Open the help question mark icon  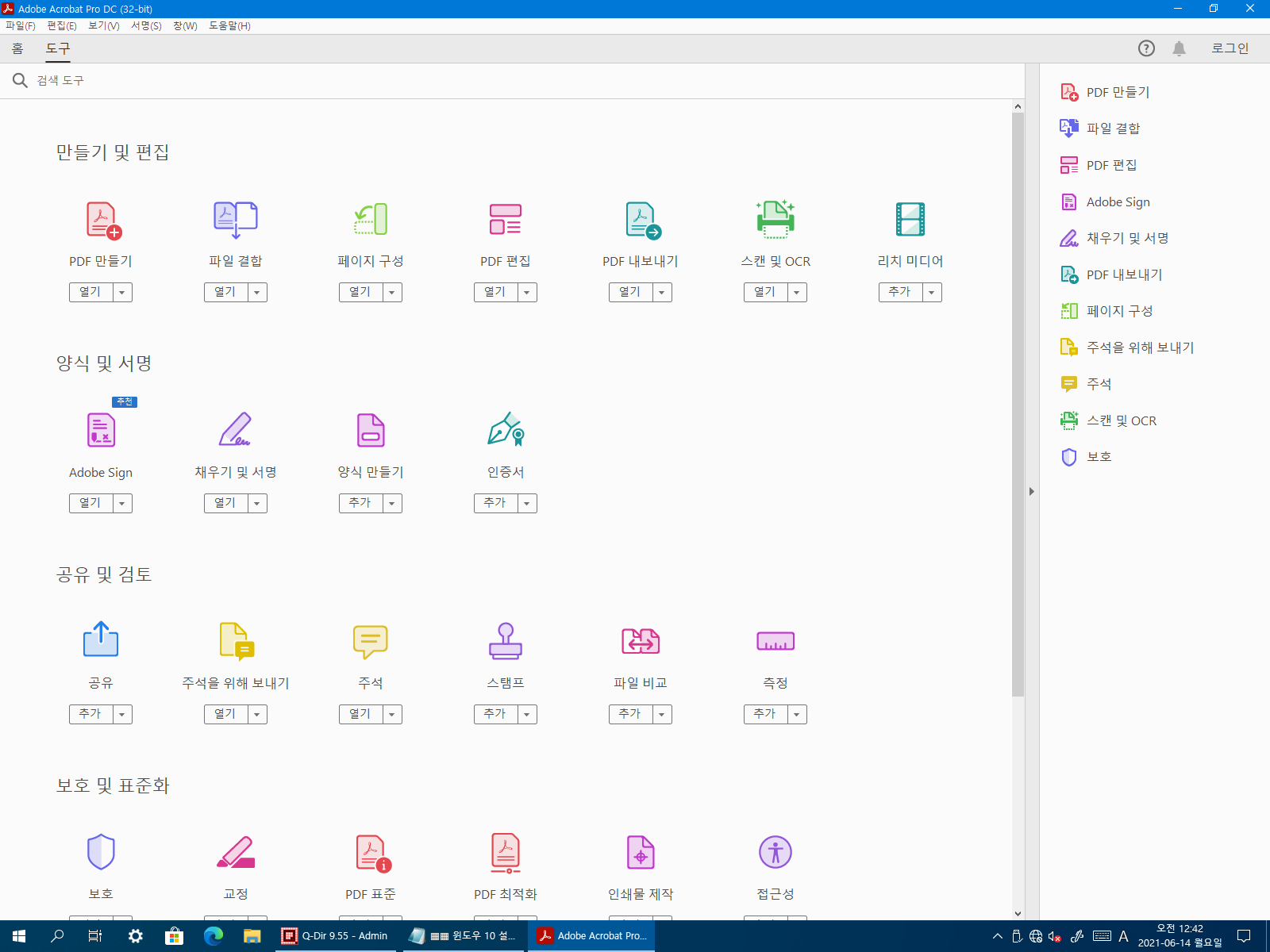(x=1146, y=48)
